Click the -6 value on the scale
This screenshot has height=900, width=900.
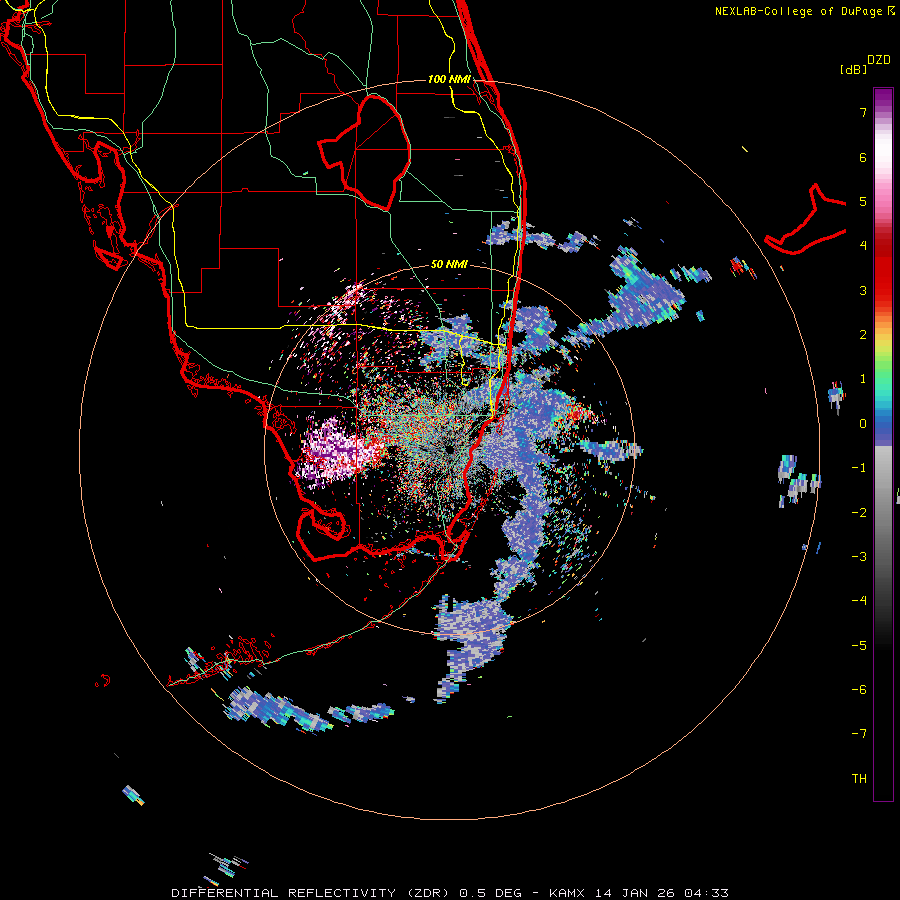[x=859, y=690]
